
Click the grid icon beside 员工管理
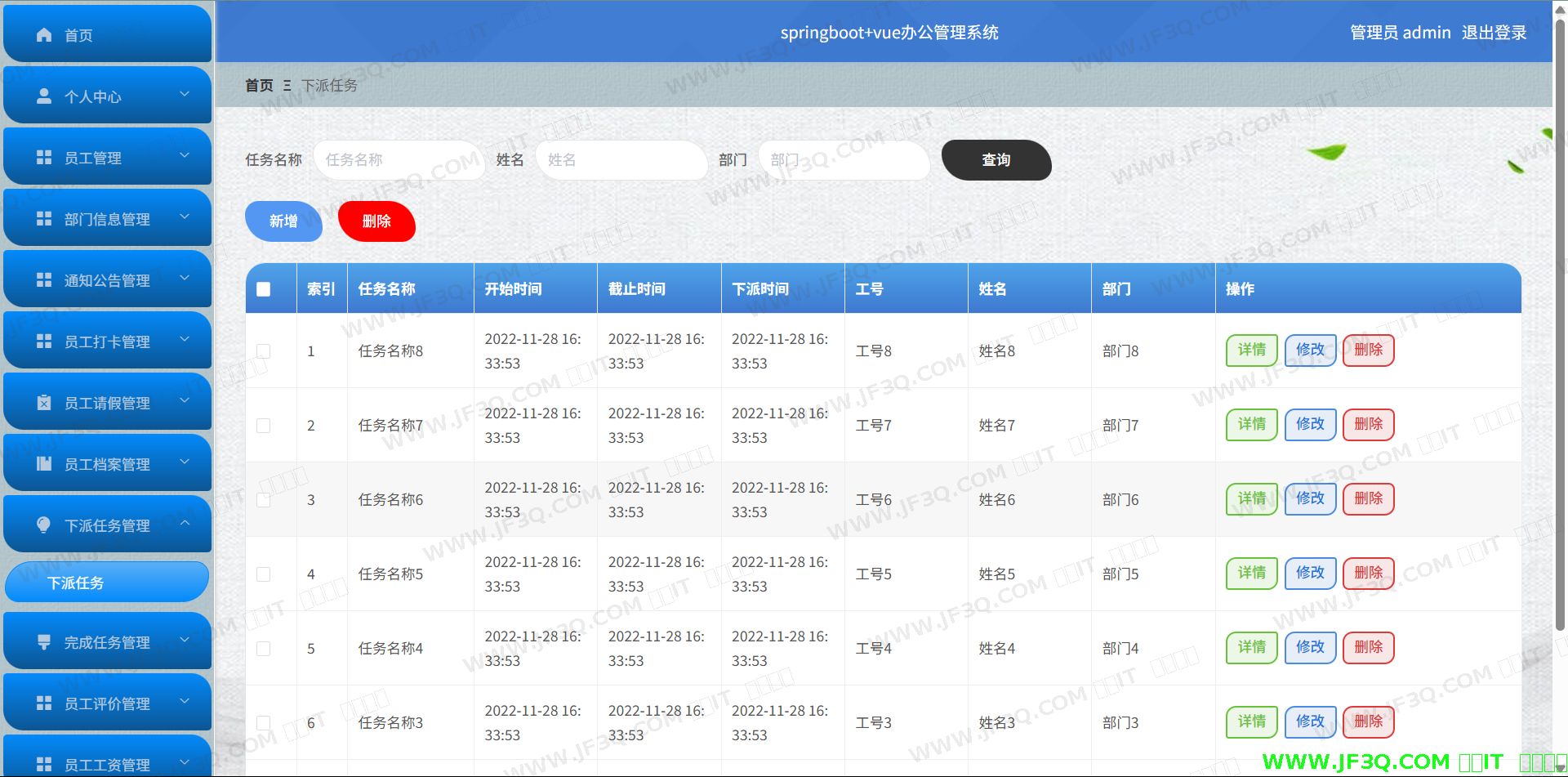click(x=44, y=158)
